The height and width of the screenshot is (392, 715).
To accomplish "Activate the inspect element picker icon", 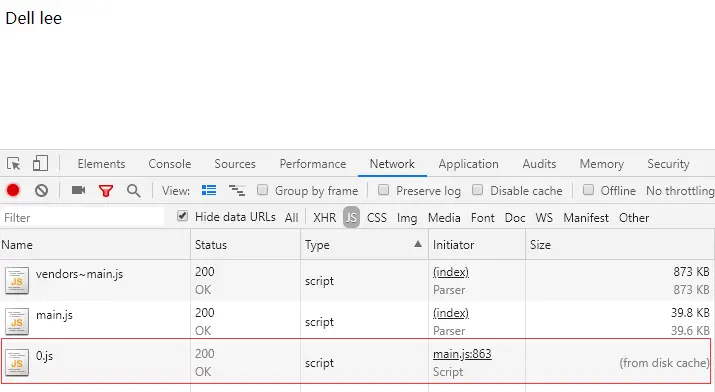I will [x=13, y=164].
